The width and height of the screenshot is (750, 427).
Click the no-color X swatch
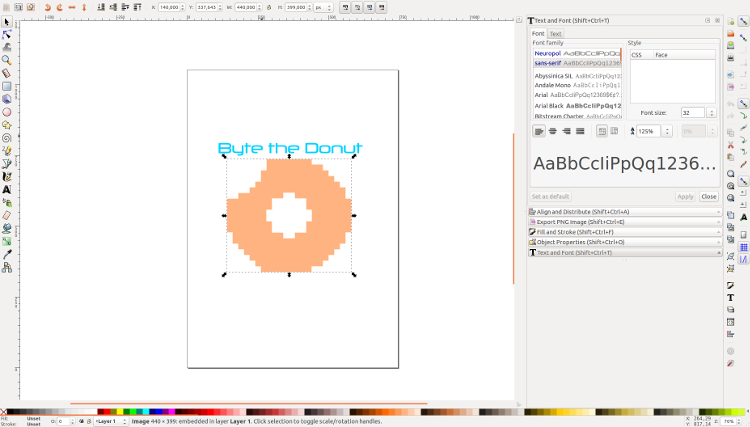[3, 412]
